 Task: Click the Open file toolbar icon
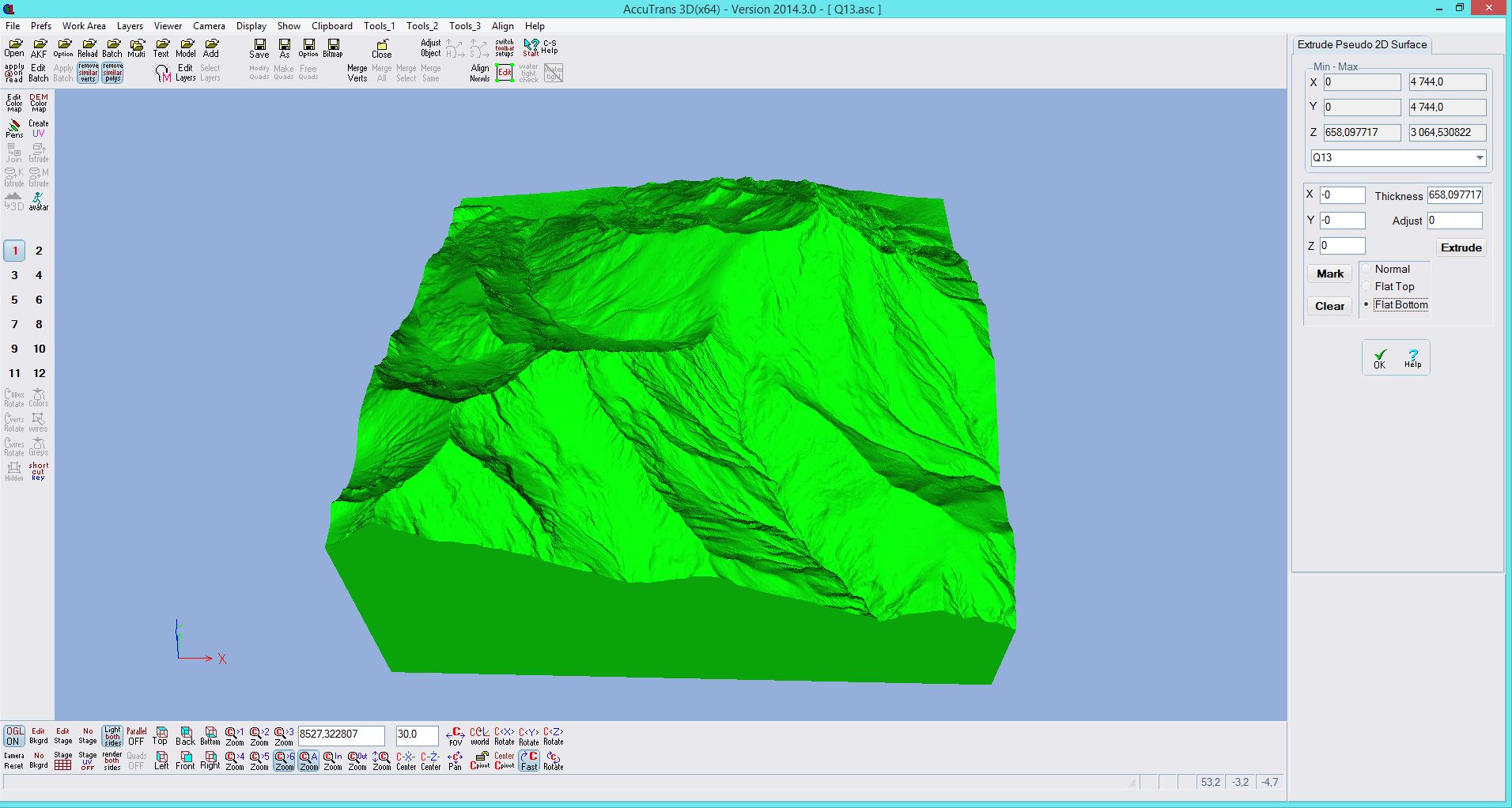click(14, 48)
